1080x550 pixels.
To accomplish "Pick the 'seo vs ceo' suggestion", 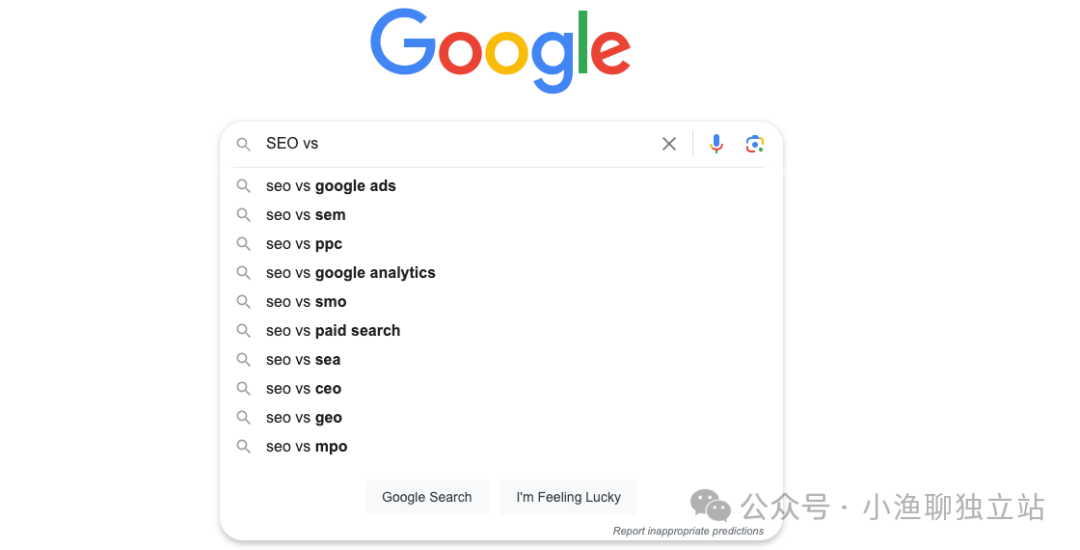I will tap(501, 388).
